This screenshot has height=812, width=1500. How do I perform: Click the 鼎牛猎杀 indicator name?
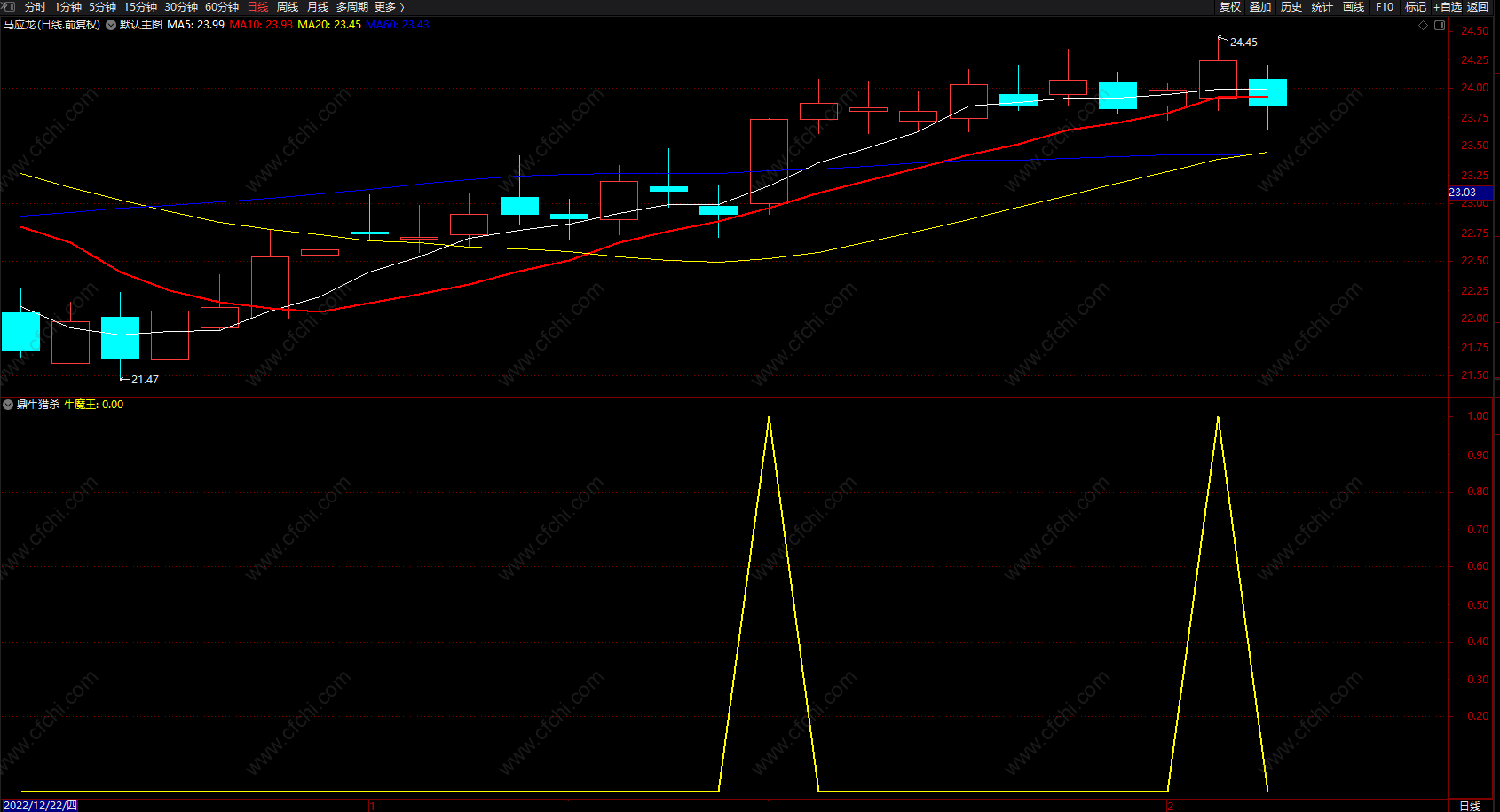coord(38,405)
